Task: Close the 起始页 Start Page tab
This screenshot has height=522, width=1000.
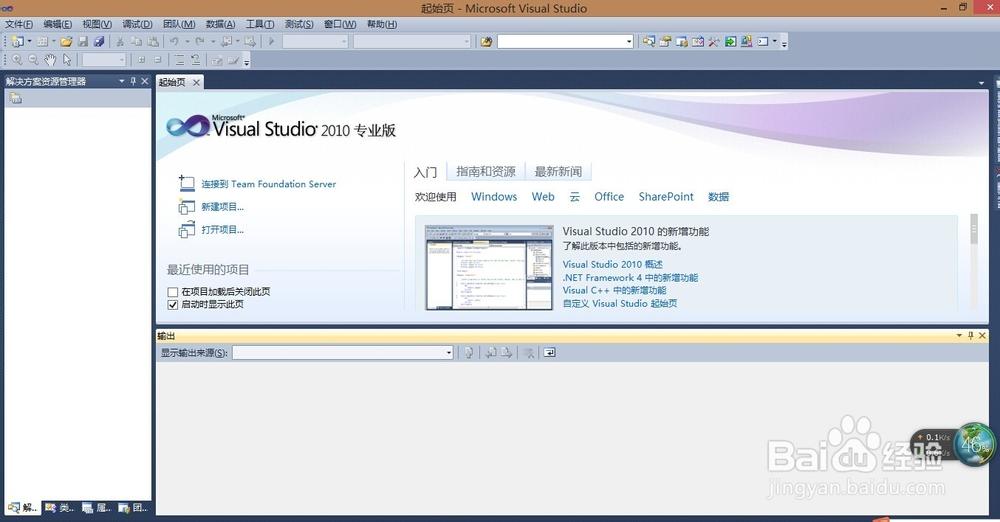Action: (x=196, y=82)
